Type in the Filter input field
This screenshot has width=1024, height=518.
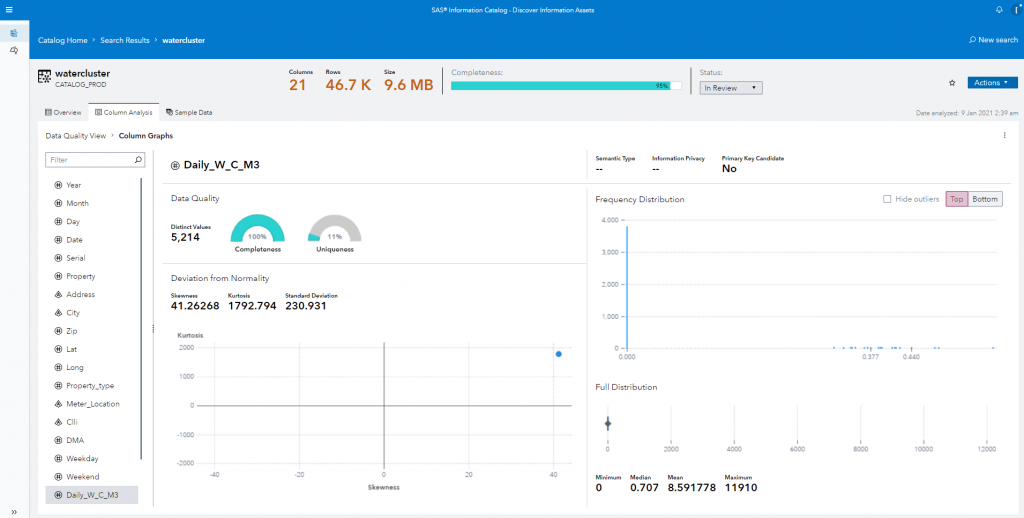click(88, 159)
